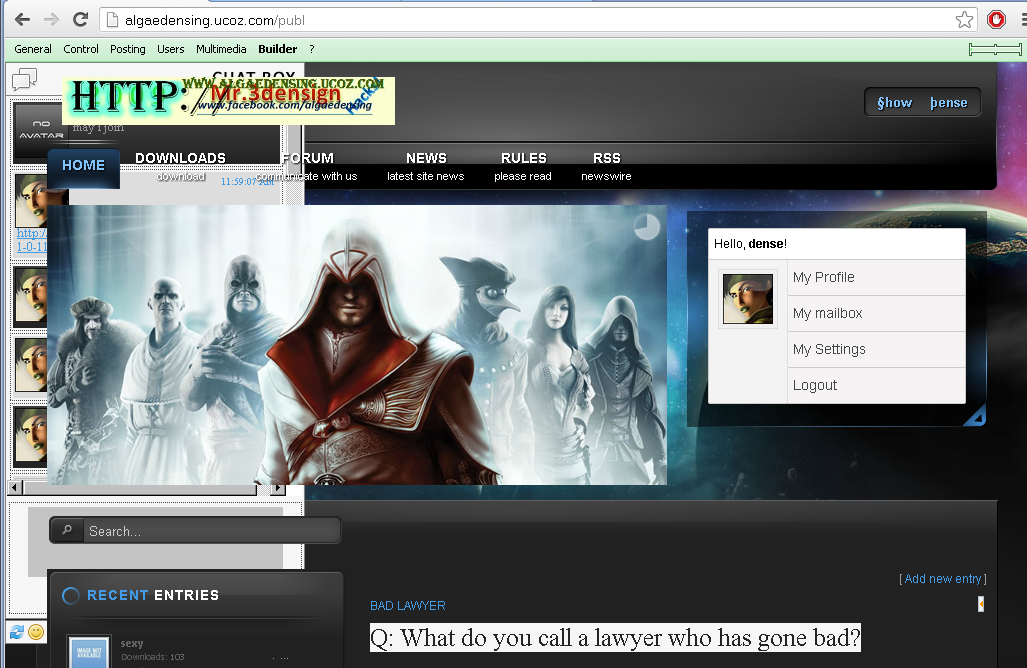The height and width of the screenshot is (668, 1027).
Task: Open the FORUM navigation tab
Action: point(308,166)
